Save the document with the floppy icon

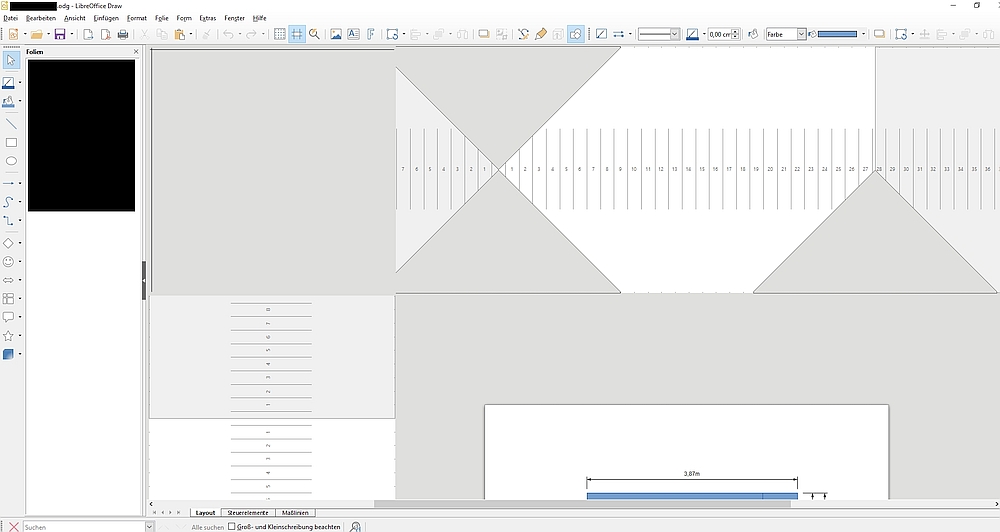[60, 34]
